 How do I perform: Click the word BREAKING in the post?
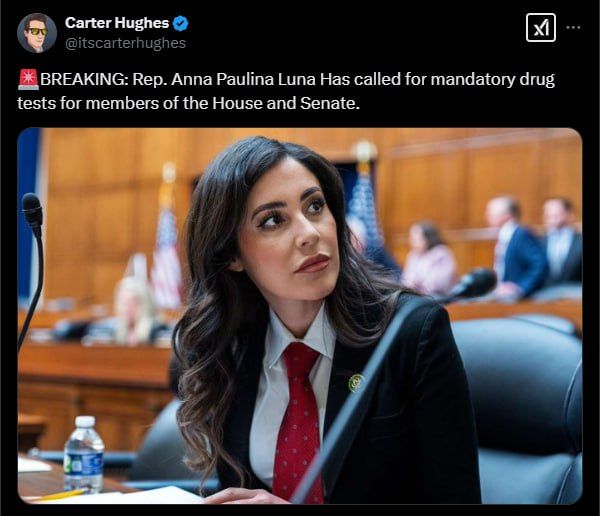point(84,80)
